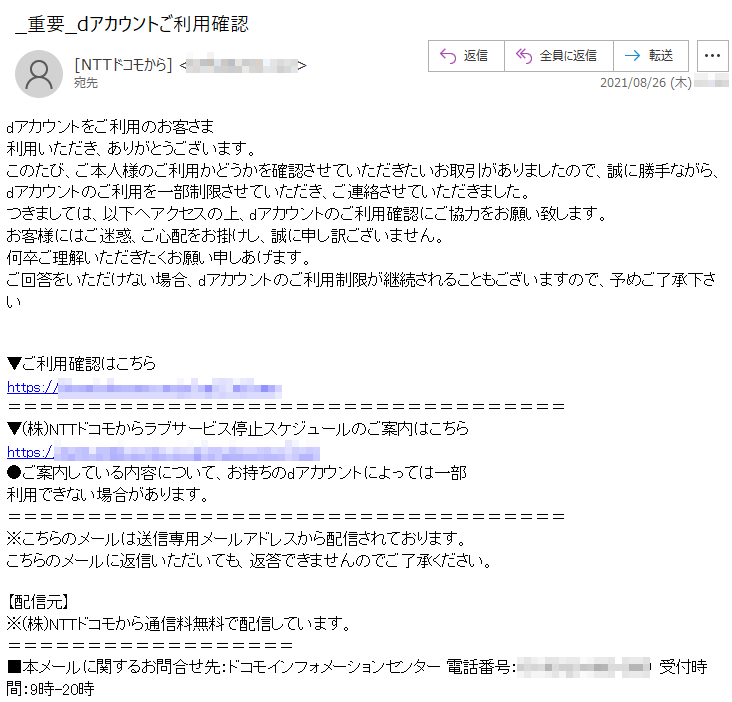The width and height of the screenshot is (732, 702).
Task: Open the https link under ご利用確認はこちら
Action: [144, 387]
